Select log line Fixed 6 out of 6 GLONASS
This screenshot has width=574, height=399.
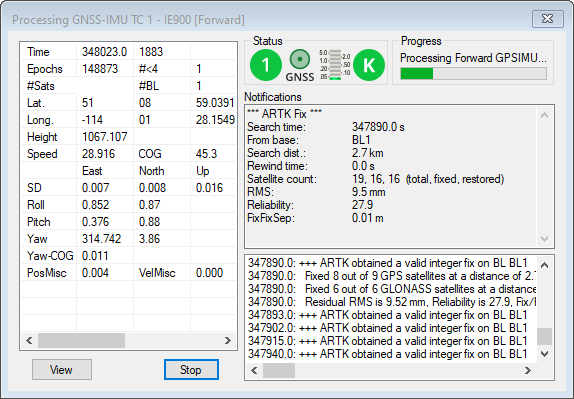(x=392, y=289)
